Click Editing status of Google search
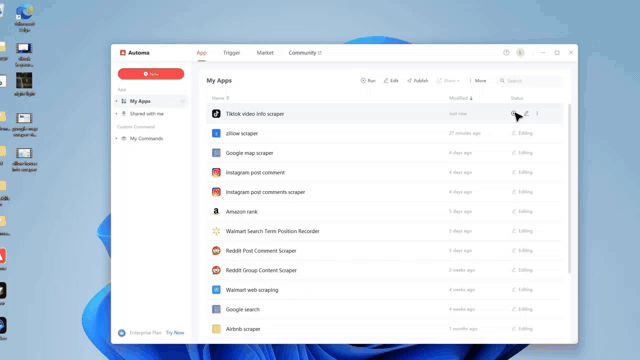The image size is (640, 360). (522, 309)
